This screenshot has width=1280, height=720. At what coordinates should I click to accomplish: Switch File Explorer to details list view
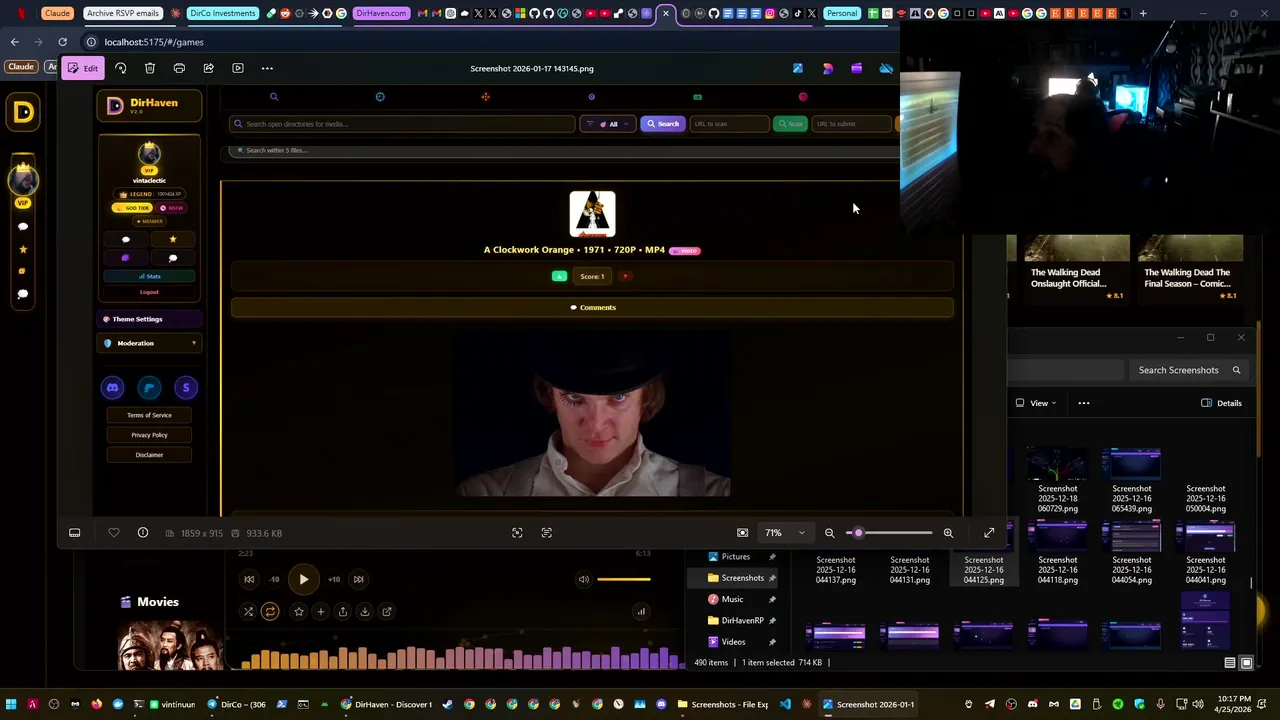[1230, 663]
